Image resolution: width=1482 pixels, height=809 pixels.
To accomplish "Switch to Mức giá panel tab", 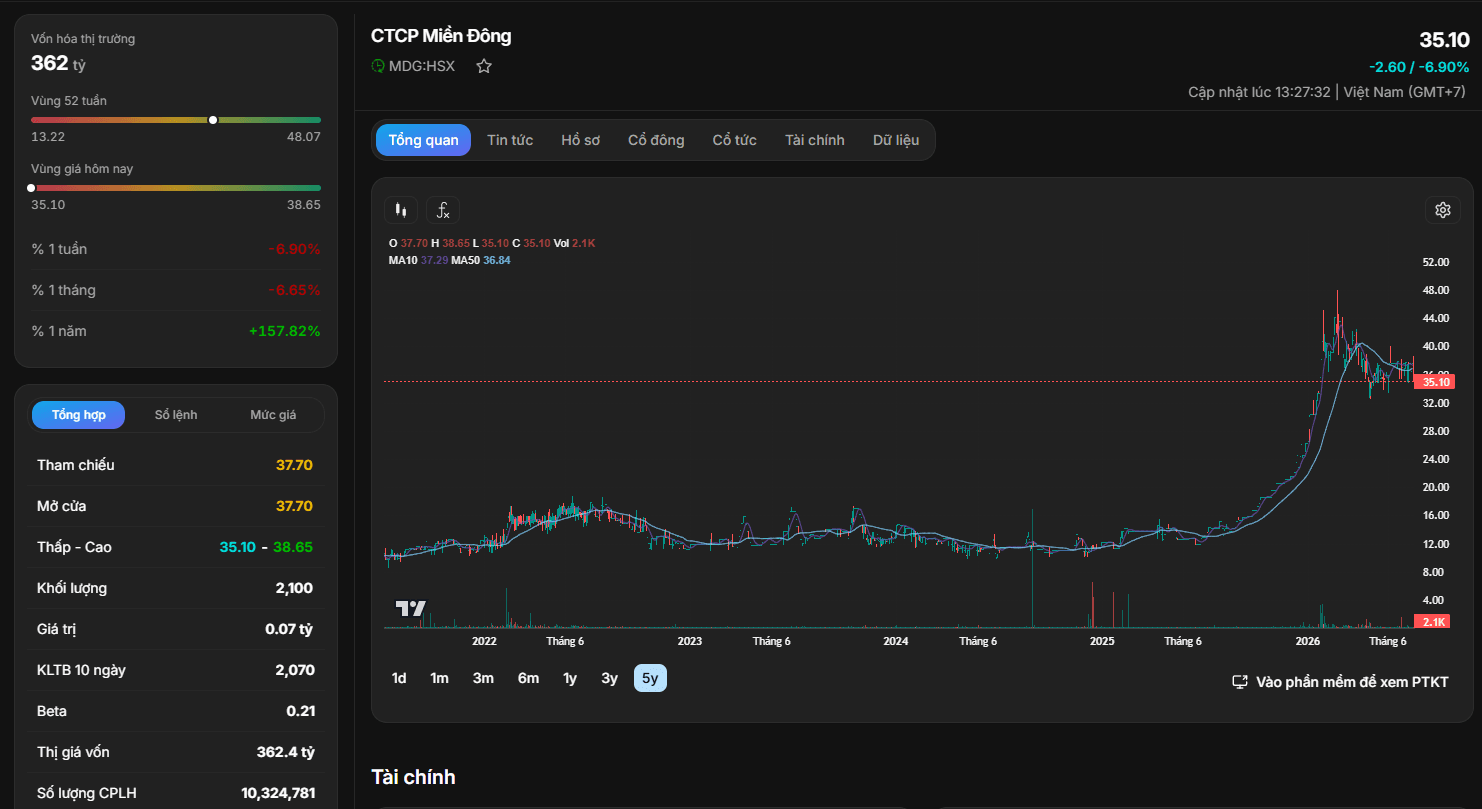I will click(273, 415).
